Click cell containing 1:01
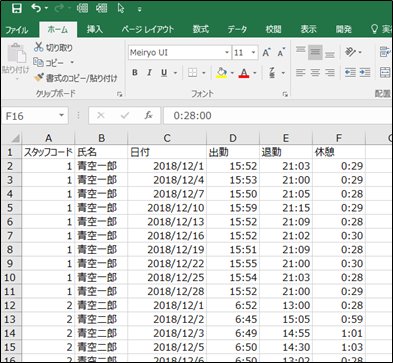Image resolution: width=393 pixels, height=363 pixels. 339,333
